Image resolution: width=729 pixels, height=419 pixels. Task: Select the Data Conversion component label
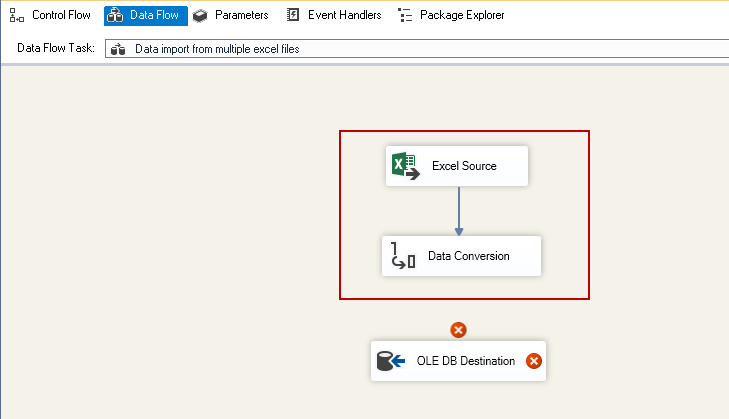(x=469, y=256)
